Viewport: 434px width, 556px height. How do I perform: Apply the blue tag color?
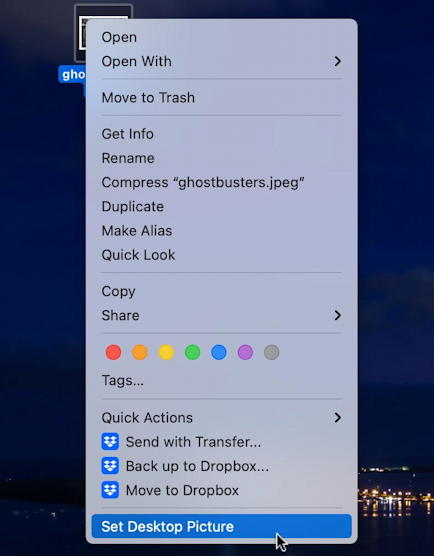(x=219, y=352)
